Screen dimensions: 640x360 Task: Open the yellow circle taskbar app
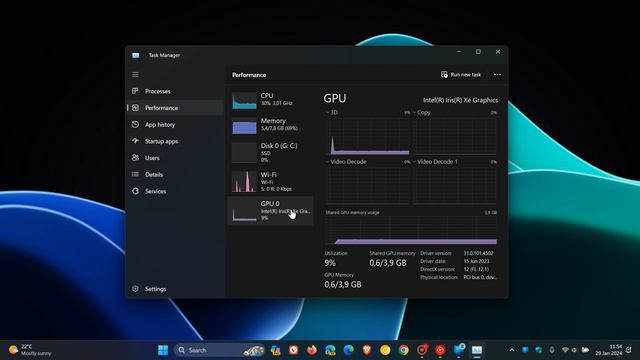(x=385, y=350)
